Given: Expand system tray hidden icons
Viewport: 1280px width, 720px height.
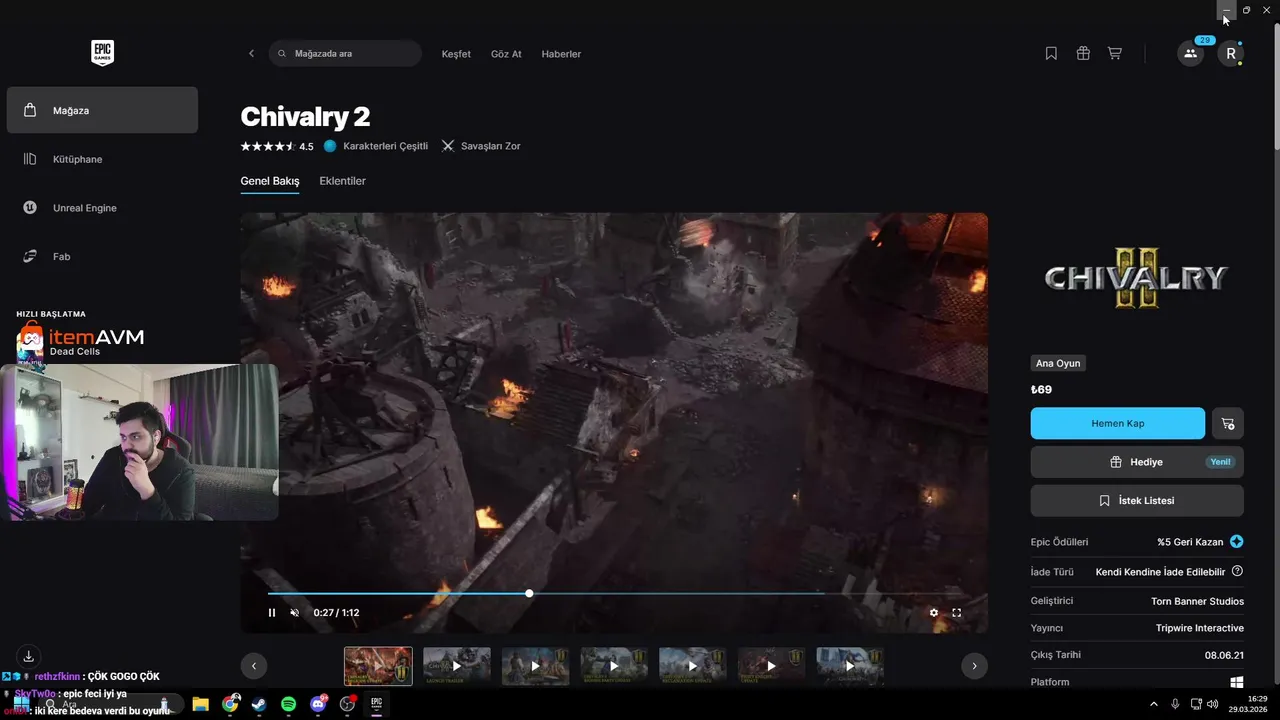Looking at the screenshot, I should coord(1154,704).
